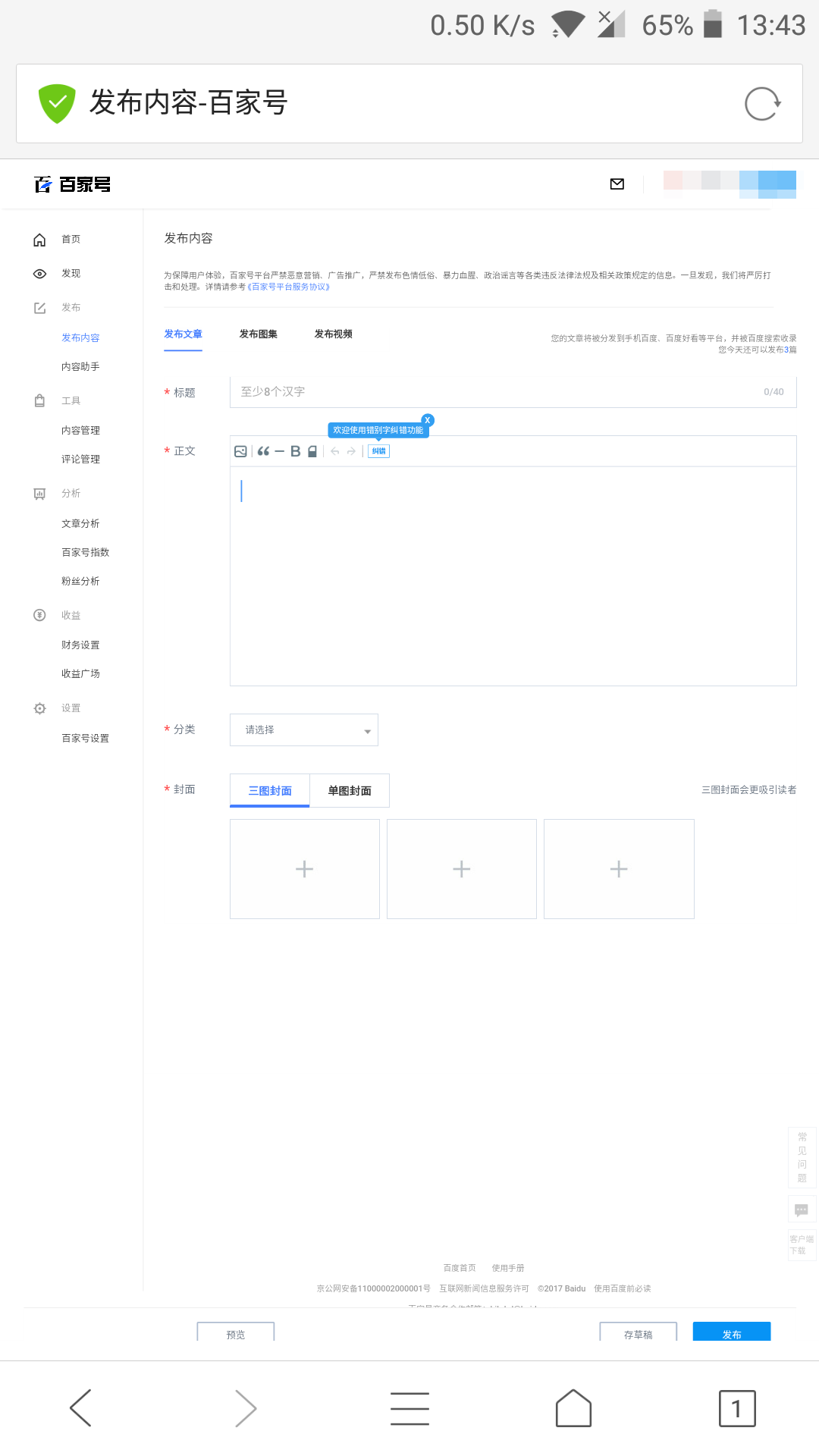Image resolution: width=819 pixels, height=1456 pixels.
Task: Open the 常见问题 side panel button
Action: [802, 1157]
